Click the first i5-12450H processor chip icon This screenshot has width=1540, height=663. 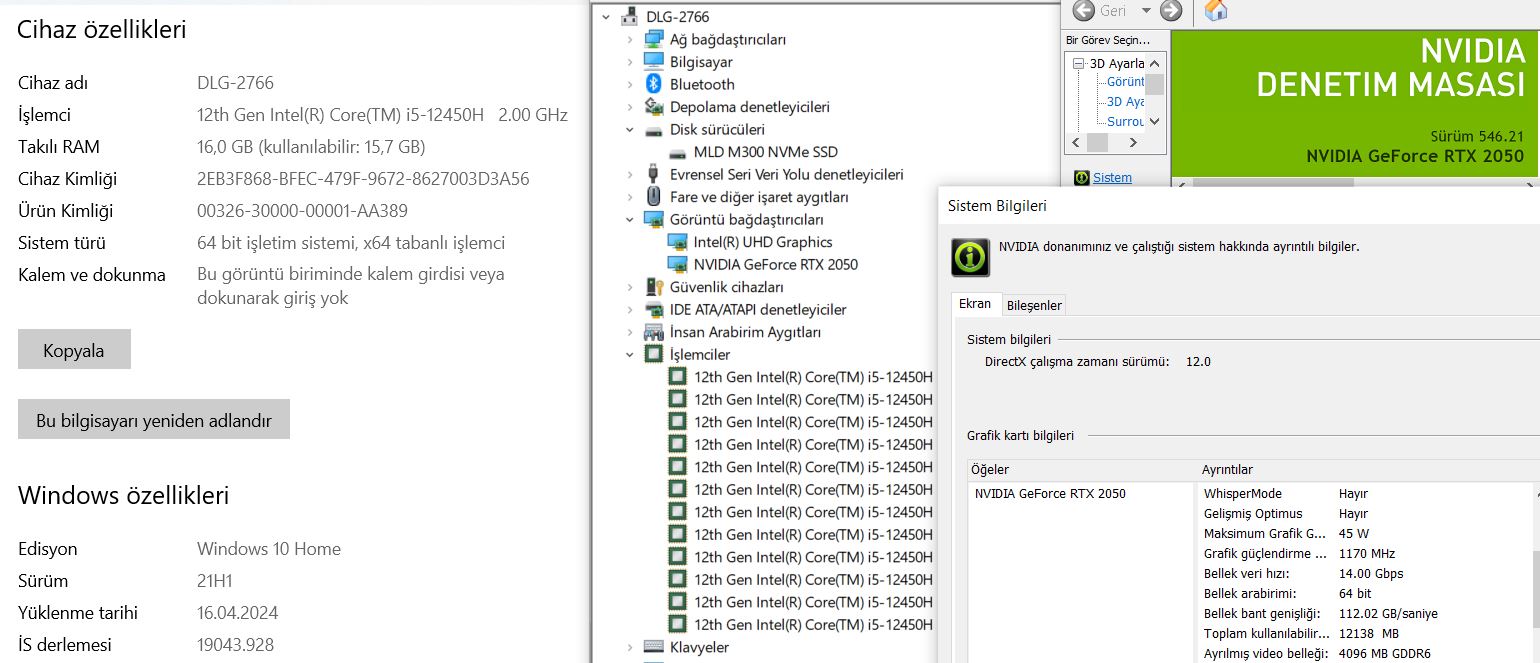pyautogui.click(x=678, y=377)
